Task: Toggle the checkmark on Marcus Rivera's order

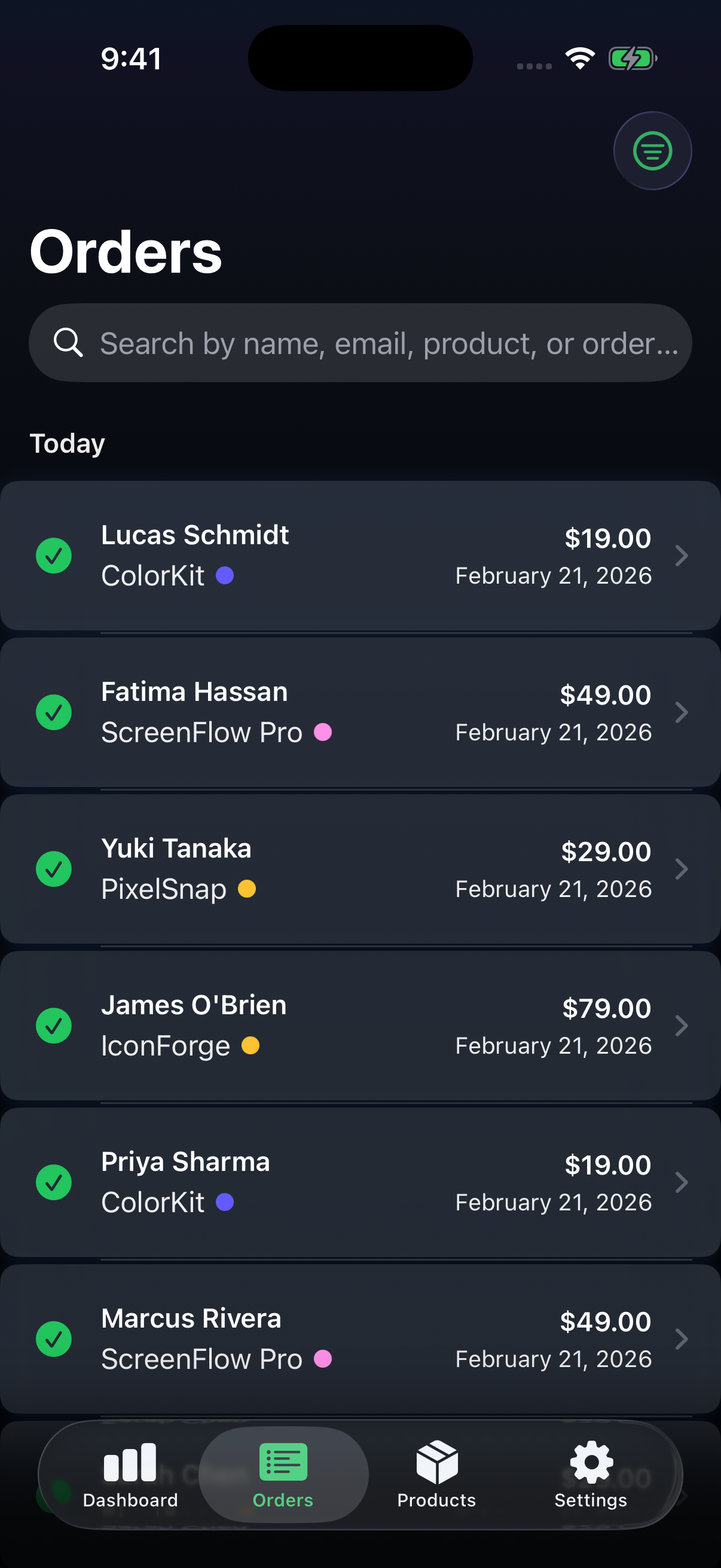Action: coord(54,1339)
